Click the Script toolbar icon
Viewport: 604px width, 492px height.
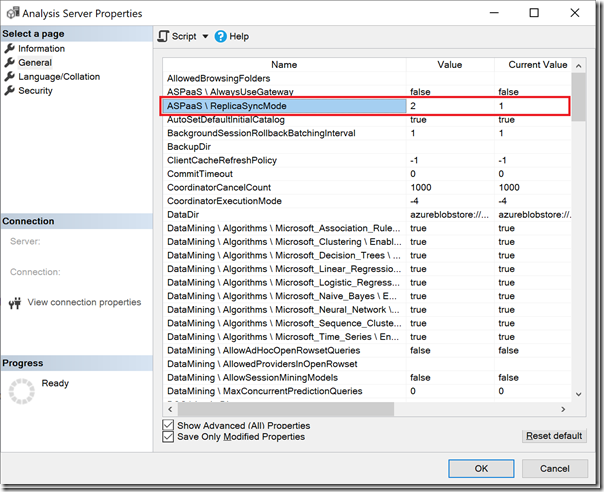pos(163,36)
